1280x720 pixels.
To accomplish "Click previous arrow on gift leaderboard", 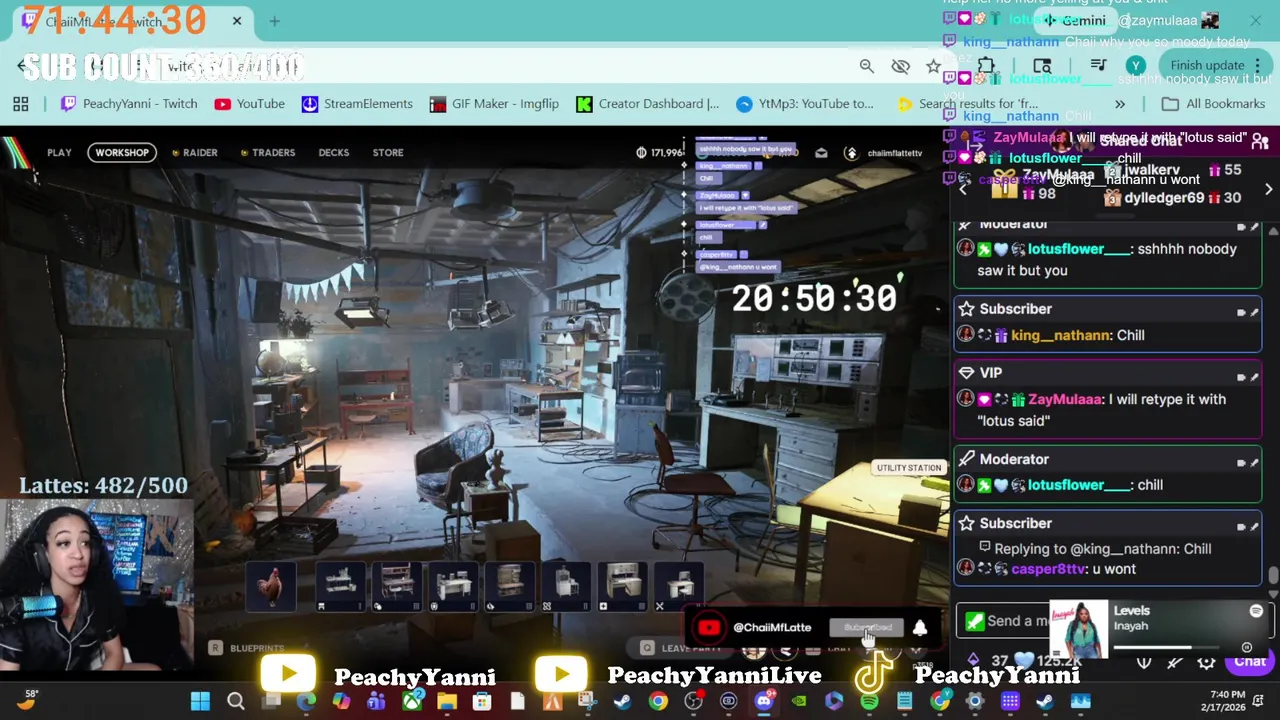I will click(x=963, y=189).
